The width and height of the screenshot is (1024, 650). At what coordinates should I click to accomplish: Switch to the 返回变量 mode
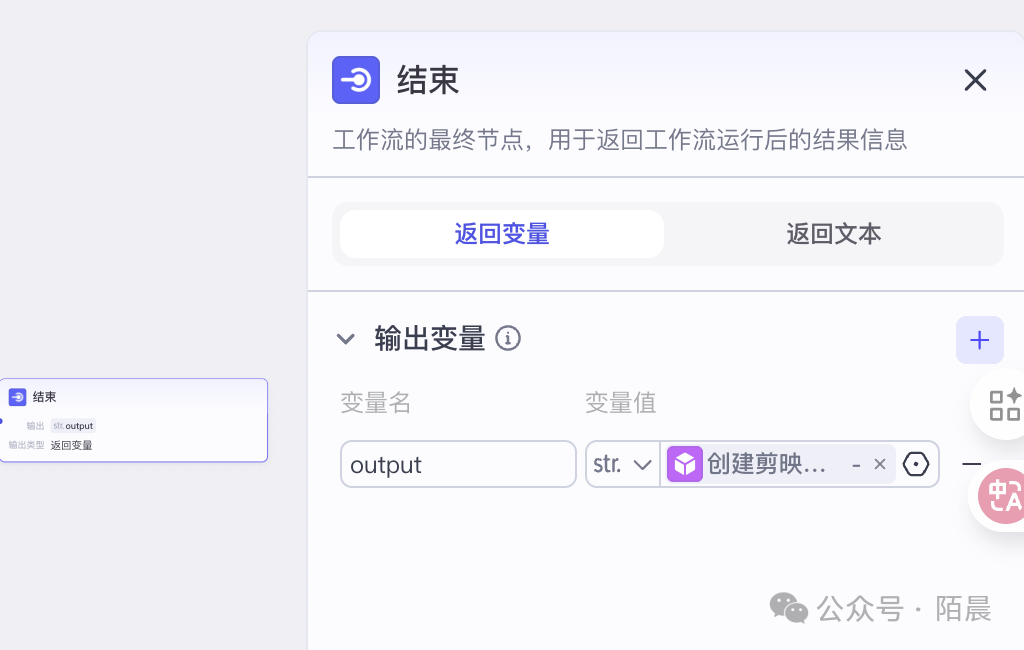[x=502, y=234]
